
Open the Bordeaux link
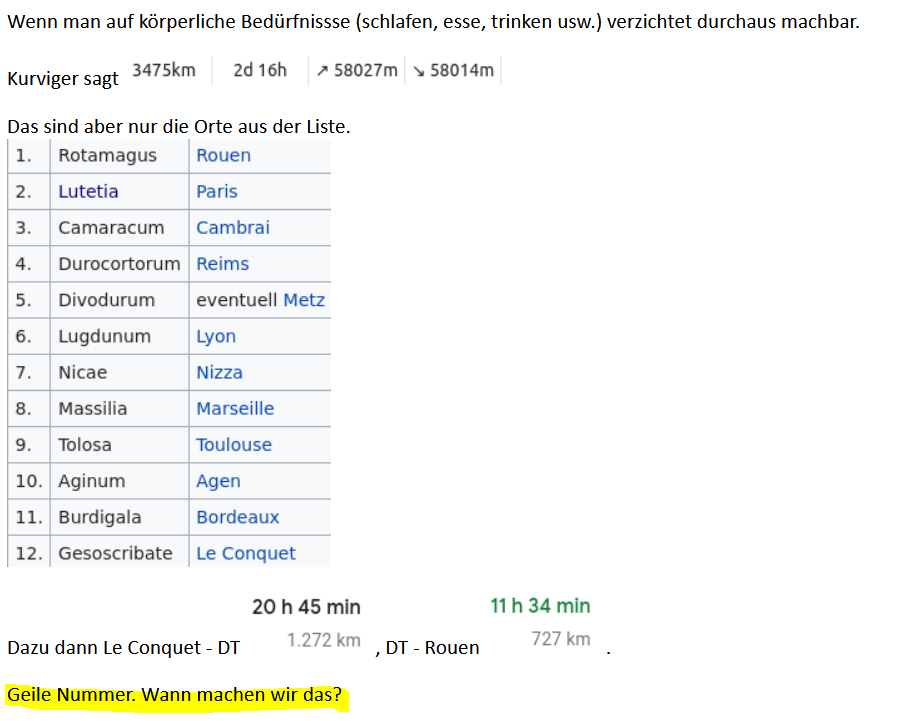point(237,517)
